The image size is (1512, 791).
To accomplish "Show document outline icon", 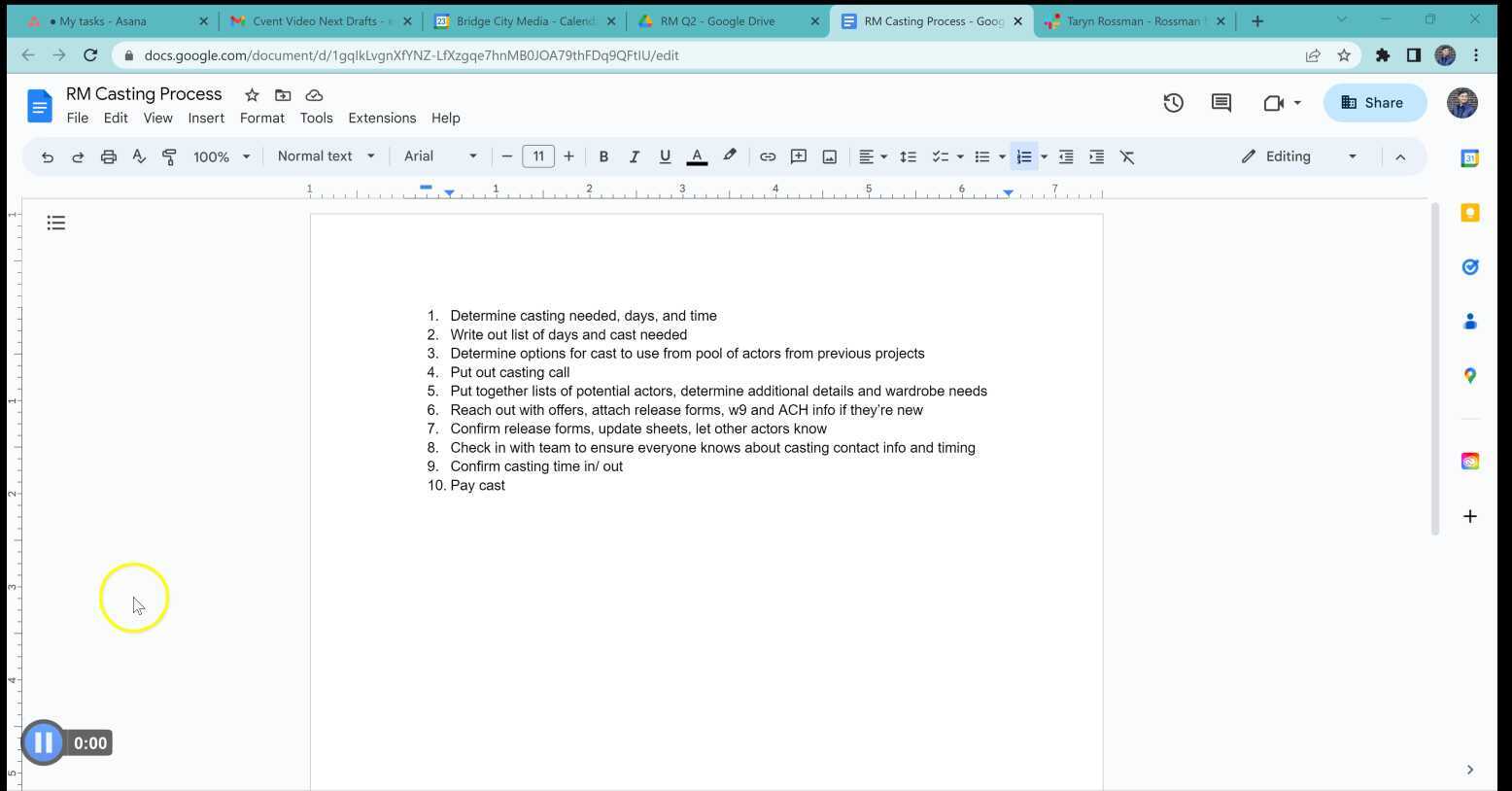I will point(56,224).
